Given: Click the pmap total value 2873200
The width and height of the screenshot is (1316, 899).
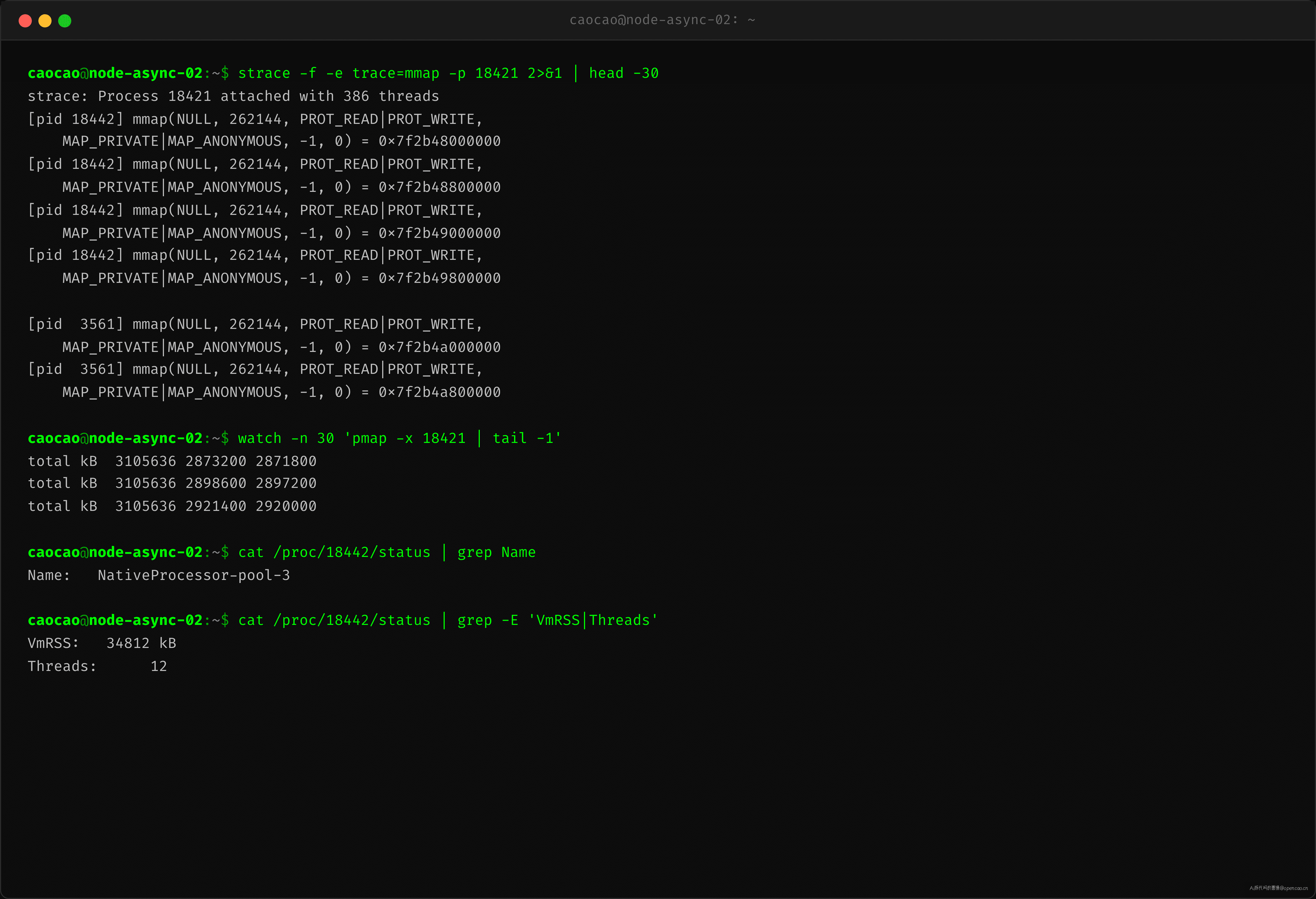Looking at the screenshot, I should (x=216, y=461).
